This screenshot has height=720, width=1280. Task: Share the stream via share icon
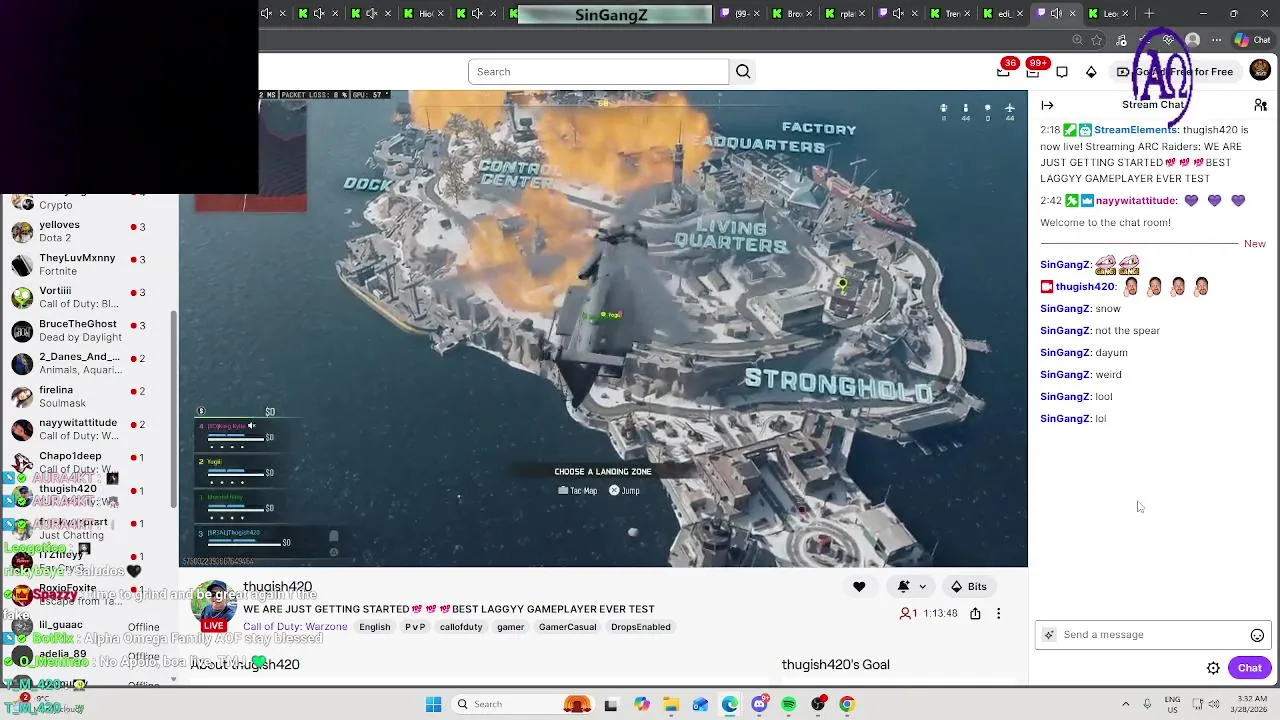pos(975,613)
